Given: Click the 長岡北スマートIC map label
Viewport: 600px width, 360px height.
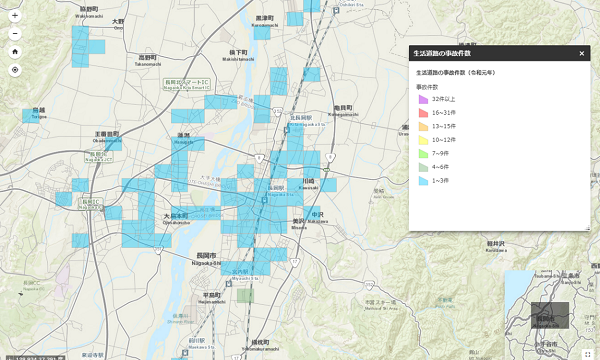Looking at the screenshot, I should 187,83.
